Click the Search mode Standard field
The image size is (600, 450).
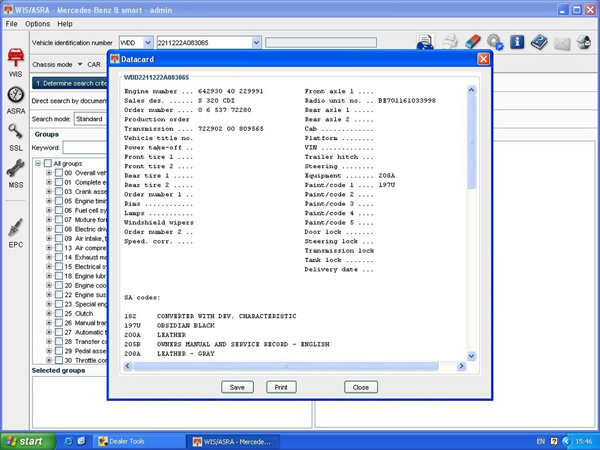(x=91, y=119)
